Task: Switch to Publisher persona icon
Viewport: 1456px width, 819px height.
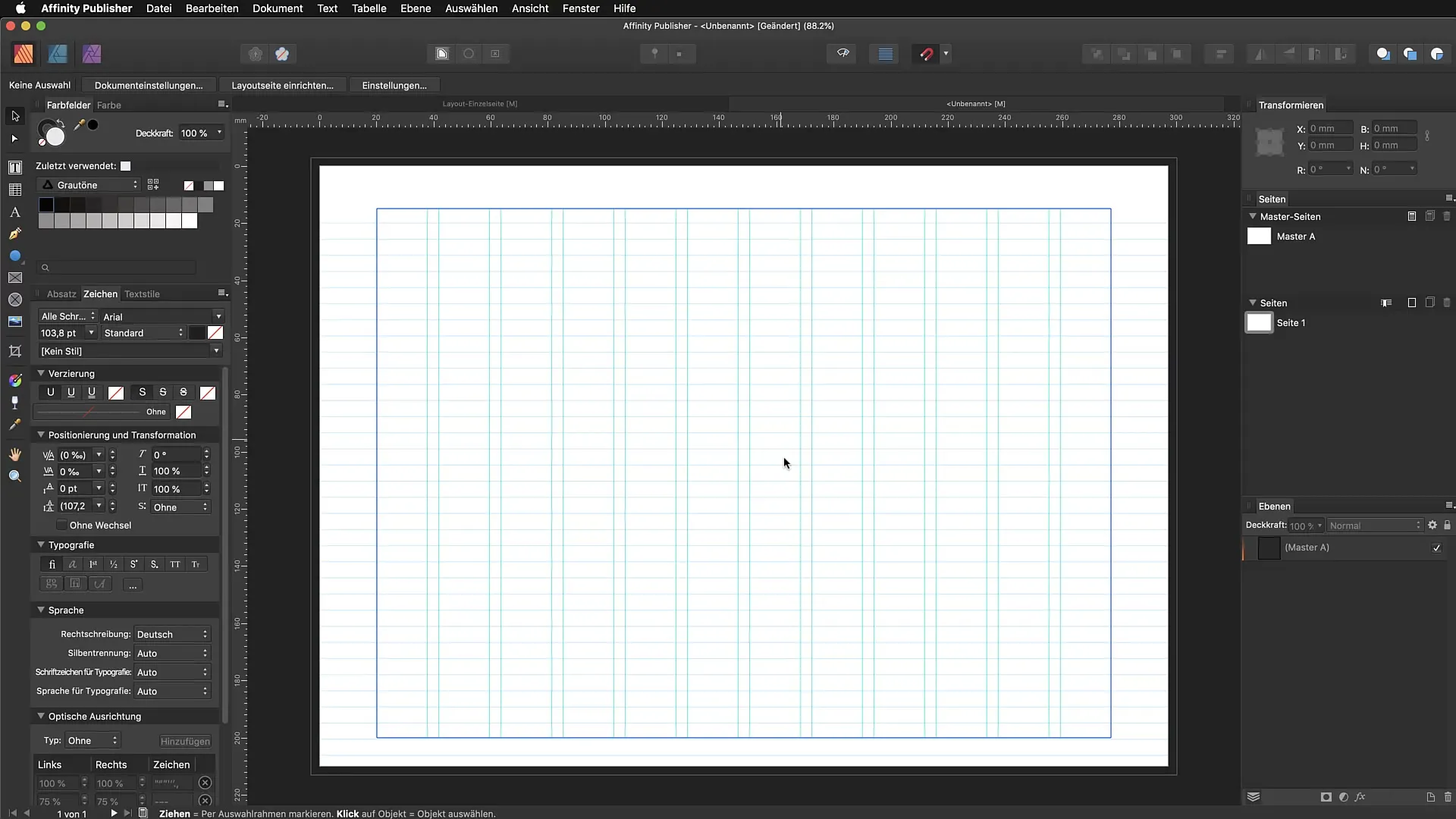Action: [x=24, y=54]
